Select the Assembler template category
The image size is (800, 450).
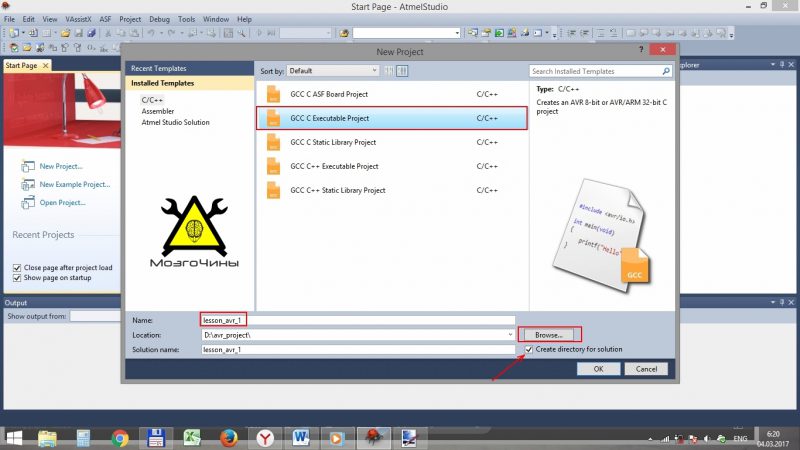pyautogui.click(x=158, y=111)
